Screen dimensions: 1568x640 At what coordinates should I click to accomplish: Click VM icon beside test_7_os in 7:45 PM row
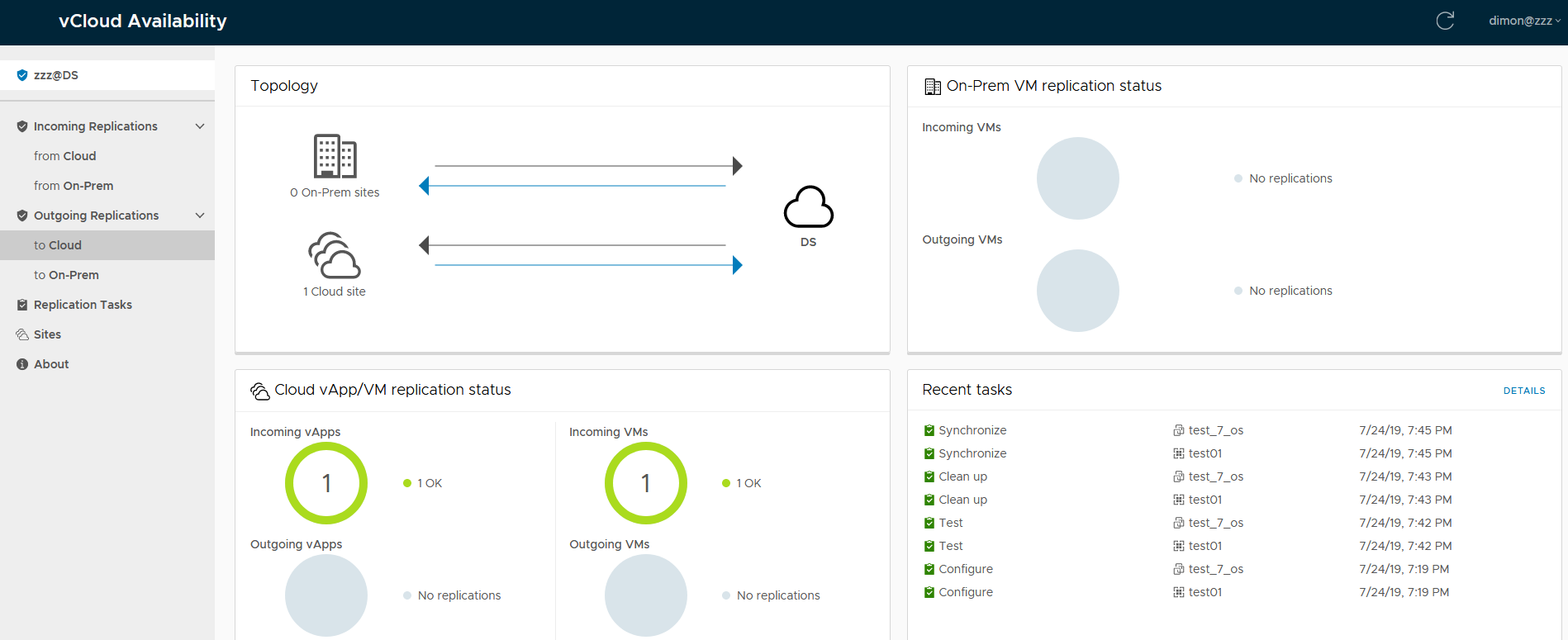click(1179, 430)
